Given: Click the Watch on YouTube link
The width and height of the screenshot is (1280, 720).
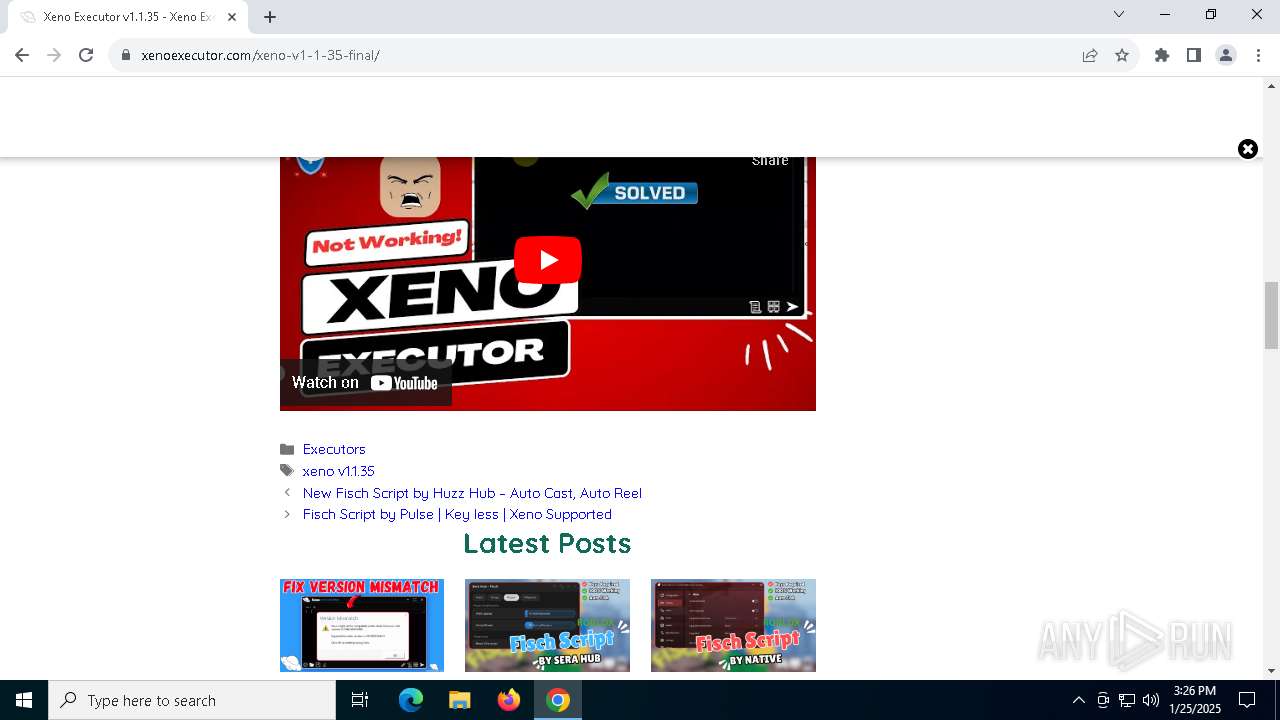Looking at the screenshot, I should point(366,382).
